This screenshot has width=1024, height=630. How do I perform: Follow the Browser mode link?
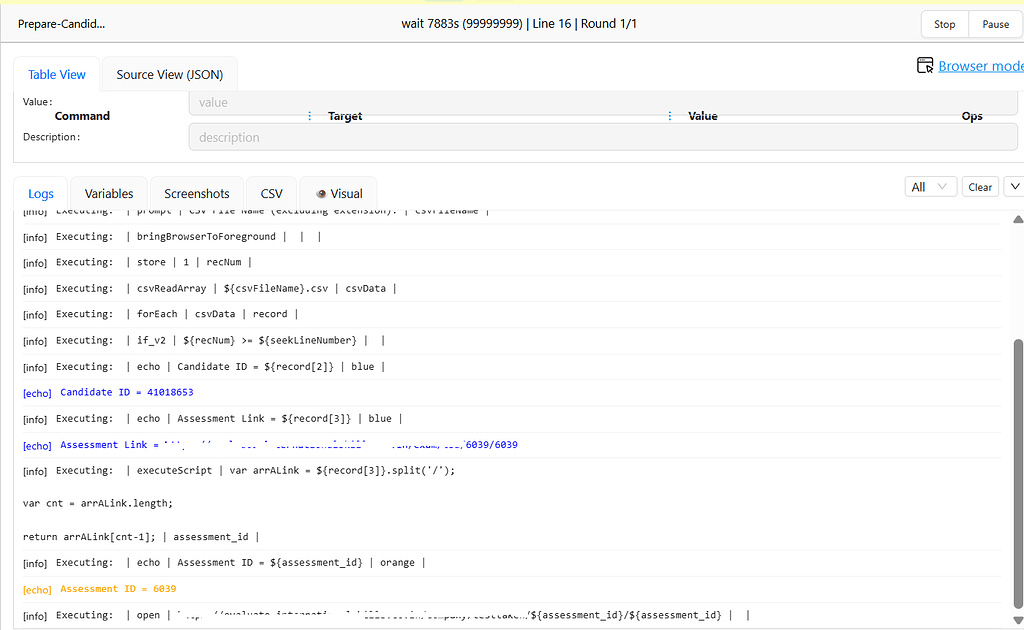tap(980, 66)
